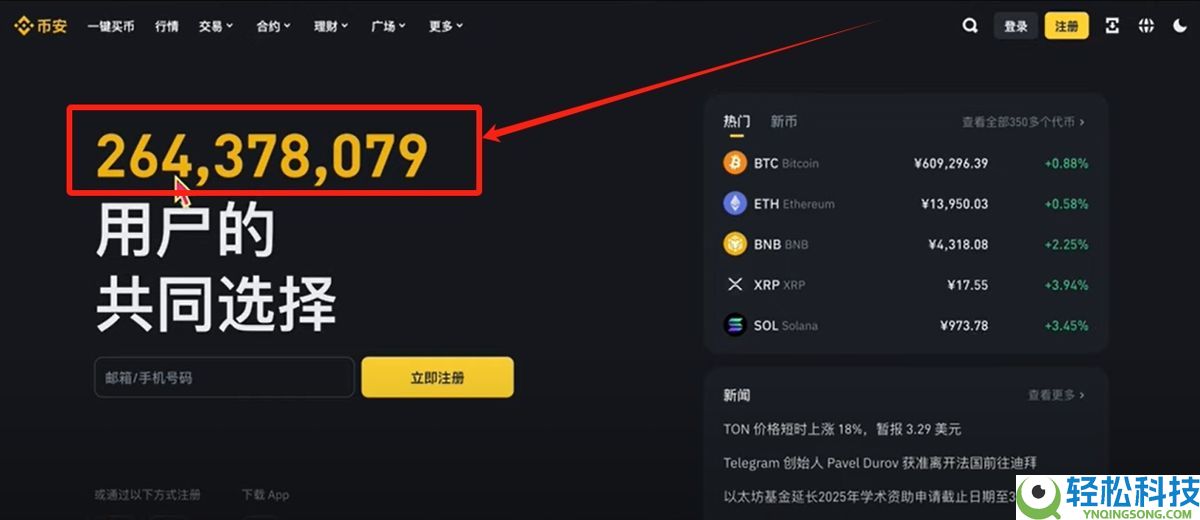
Task: Click the 邮箱/手机号码 input field
Action: 224,378
